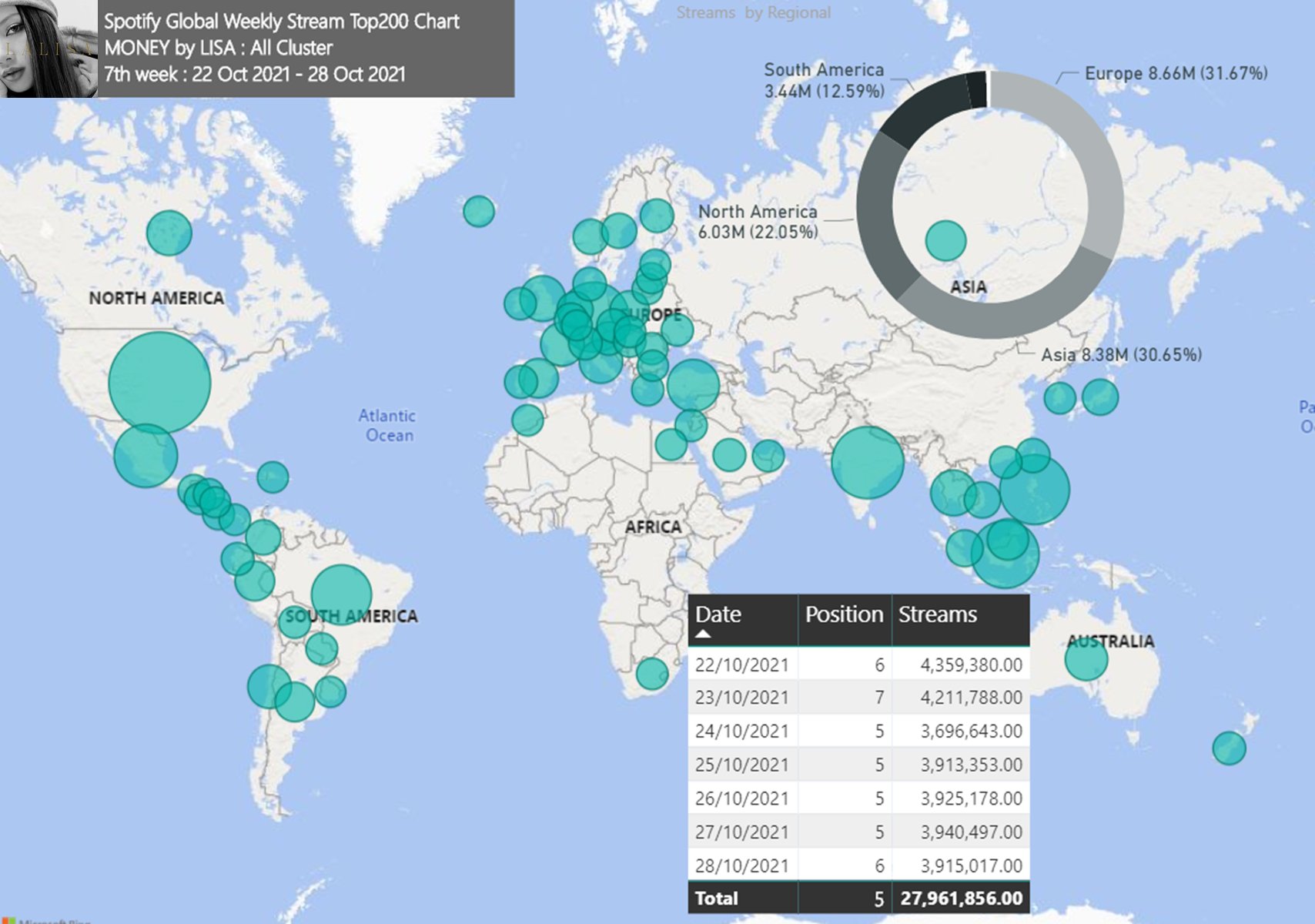Click the Morocco bubble
This screenshot has width=1315, height=924.
[x=527, y=420]
